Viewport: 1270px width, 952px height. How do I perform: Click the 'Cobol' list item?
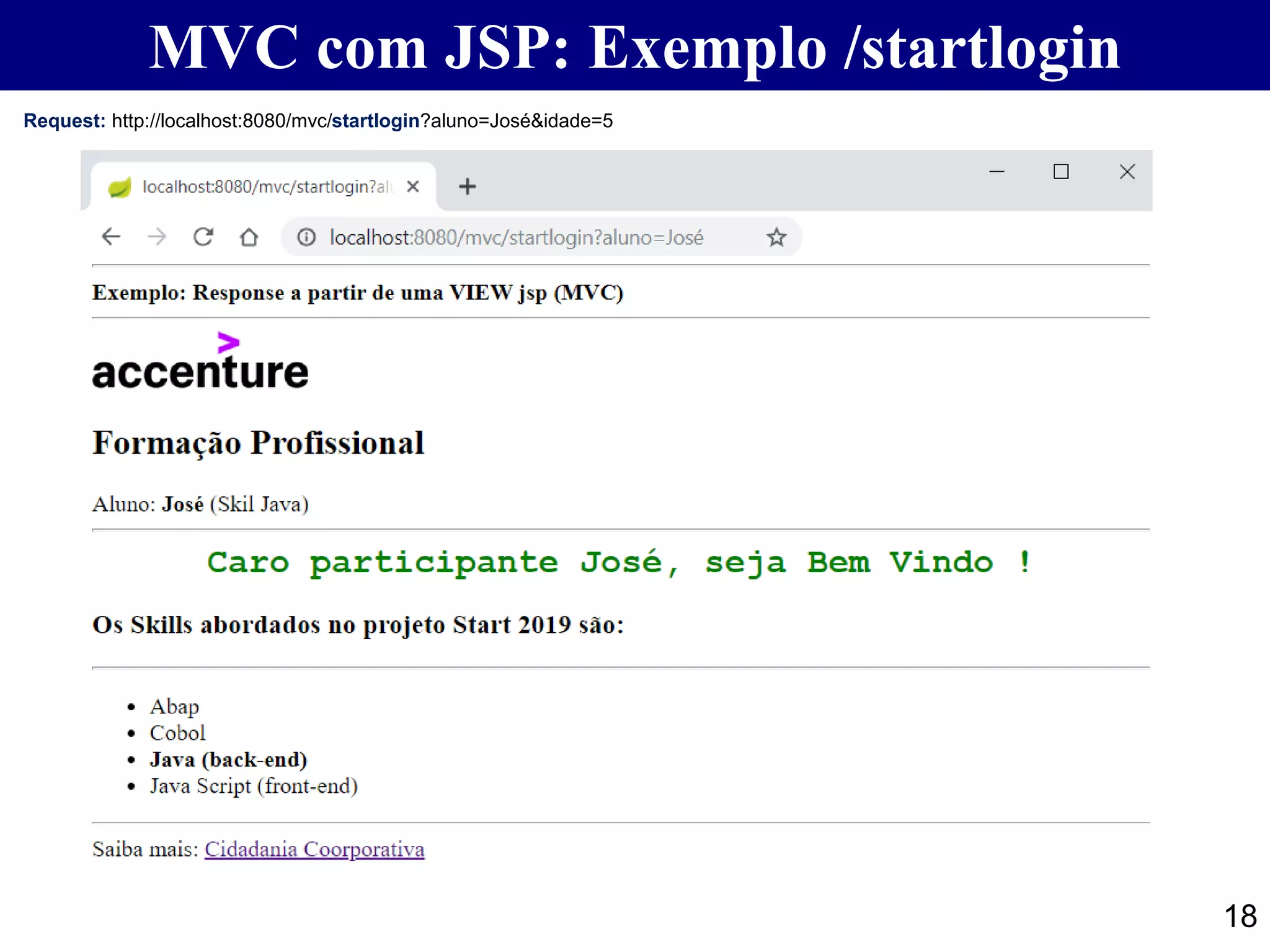tap(177, 733)
